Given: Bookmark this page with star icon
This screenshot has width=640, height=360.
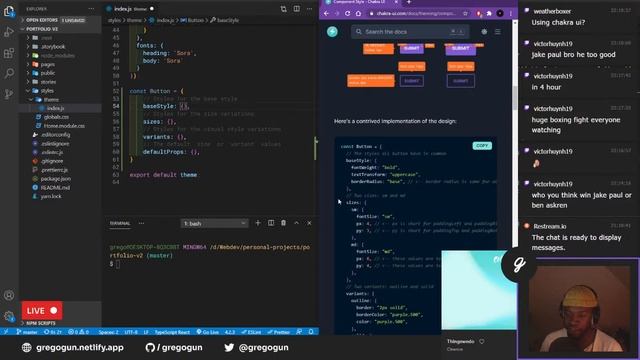Looking at the screenshot, I should click(x=465, y=13).
